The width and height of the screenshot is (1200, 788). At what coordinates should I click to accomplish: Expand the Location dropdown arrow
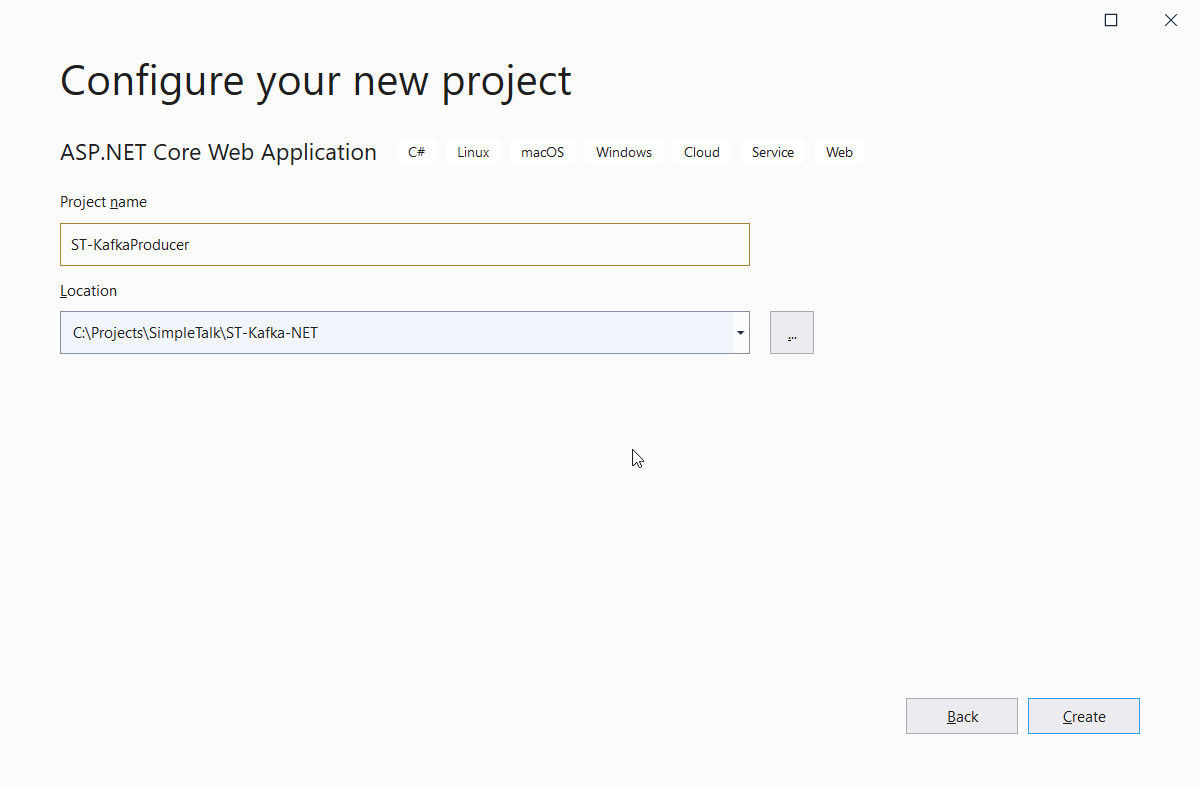(740, 332)
